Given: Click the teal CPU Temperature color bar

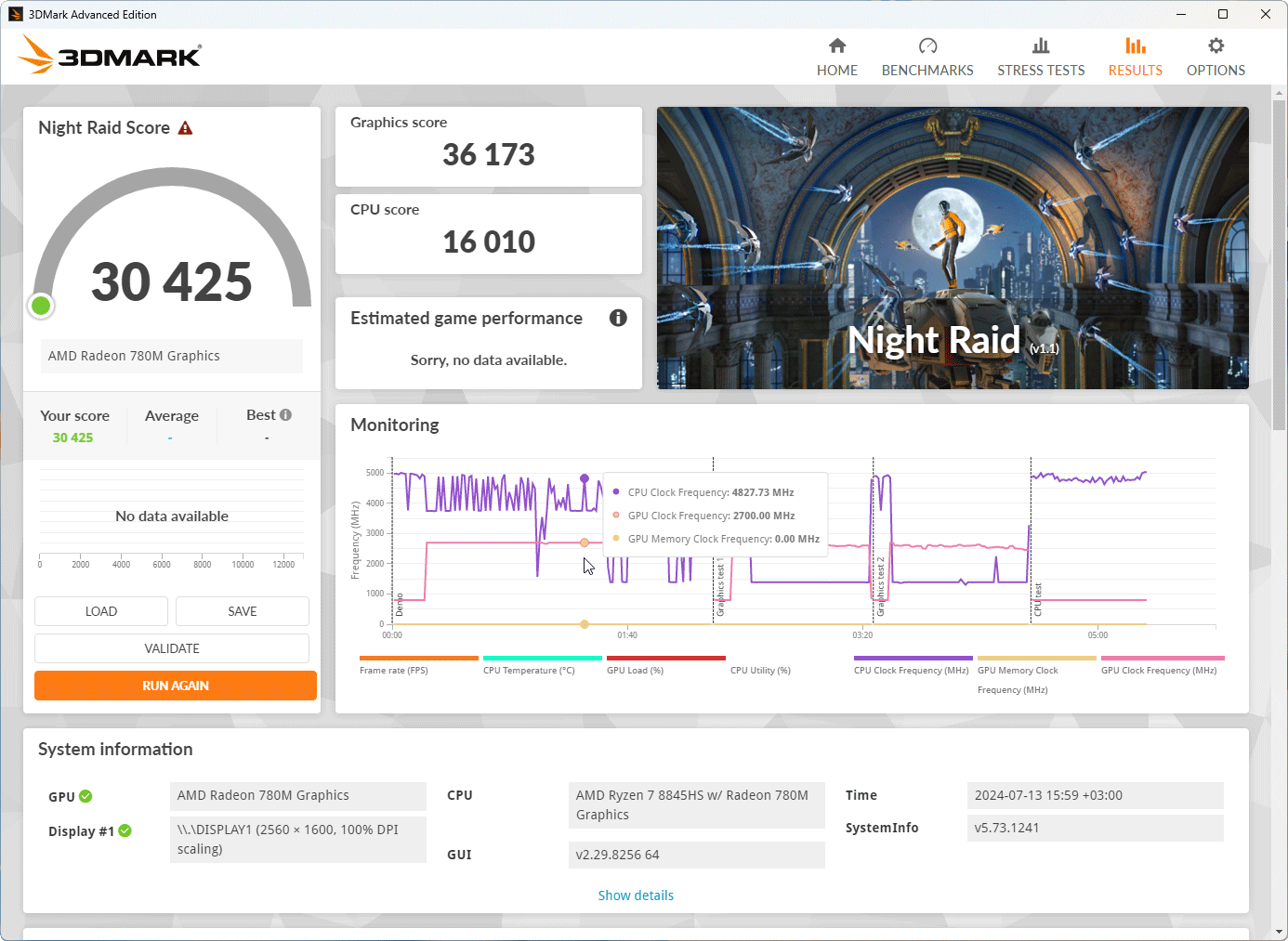Looking at the screenshot, I should coord(543,658).
